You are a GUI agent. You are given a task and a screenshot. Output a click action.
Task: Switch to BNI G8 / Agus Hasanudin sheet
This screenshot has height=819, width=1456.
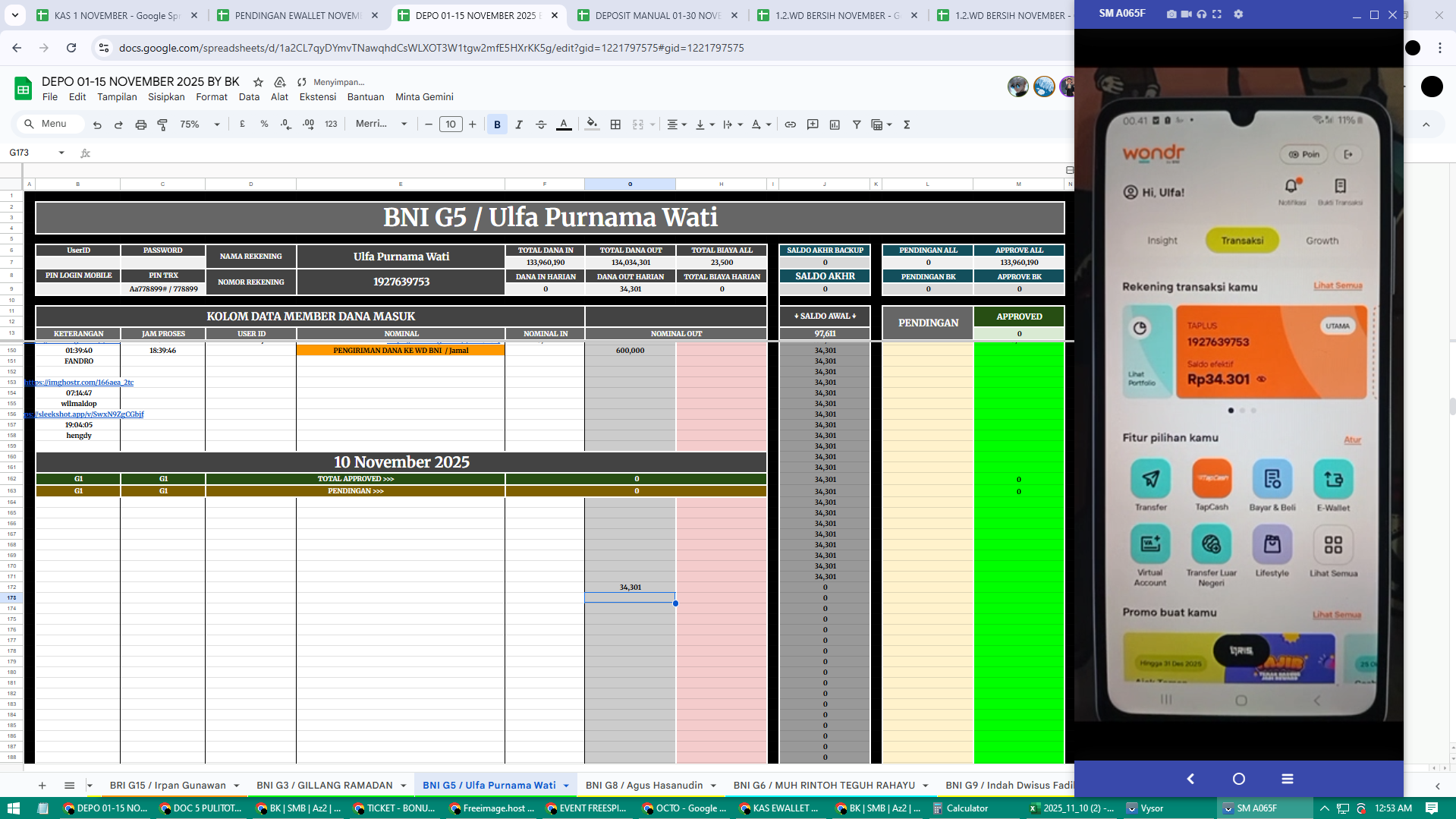[x=644, y=786]
